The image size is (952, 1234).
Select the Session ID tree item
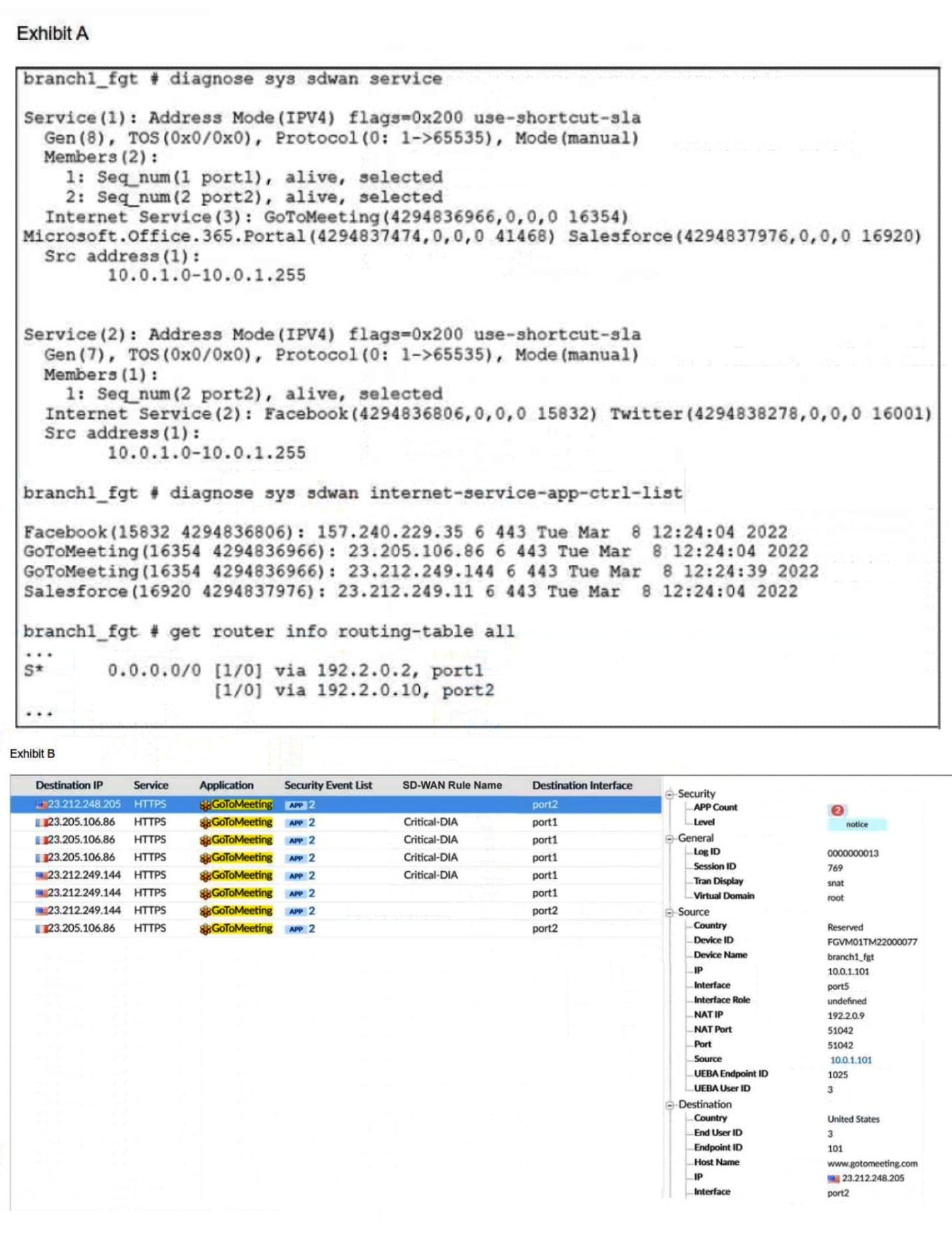pos(714,867)
